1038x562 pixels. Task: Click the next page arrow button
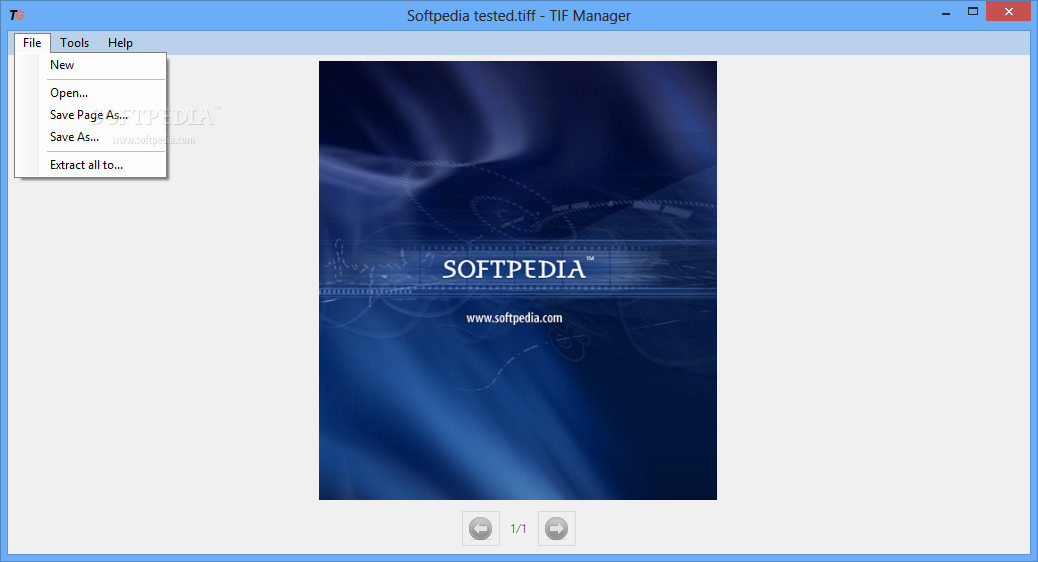point(557,528)
